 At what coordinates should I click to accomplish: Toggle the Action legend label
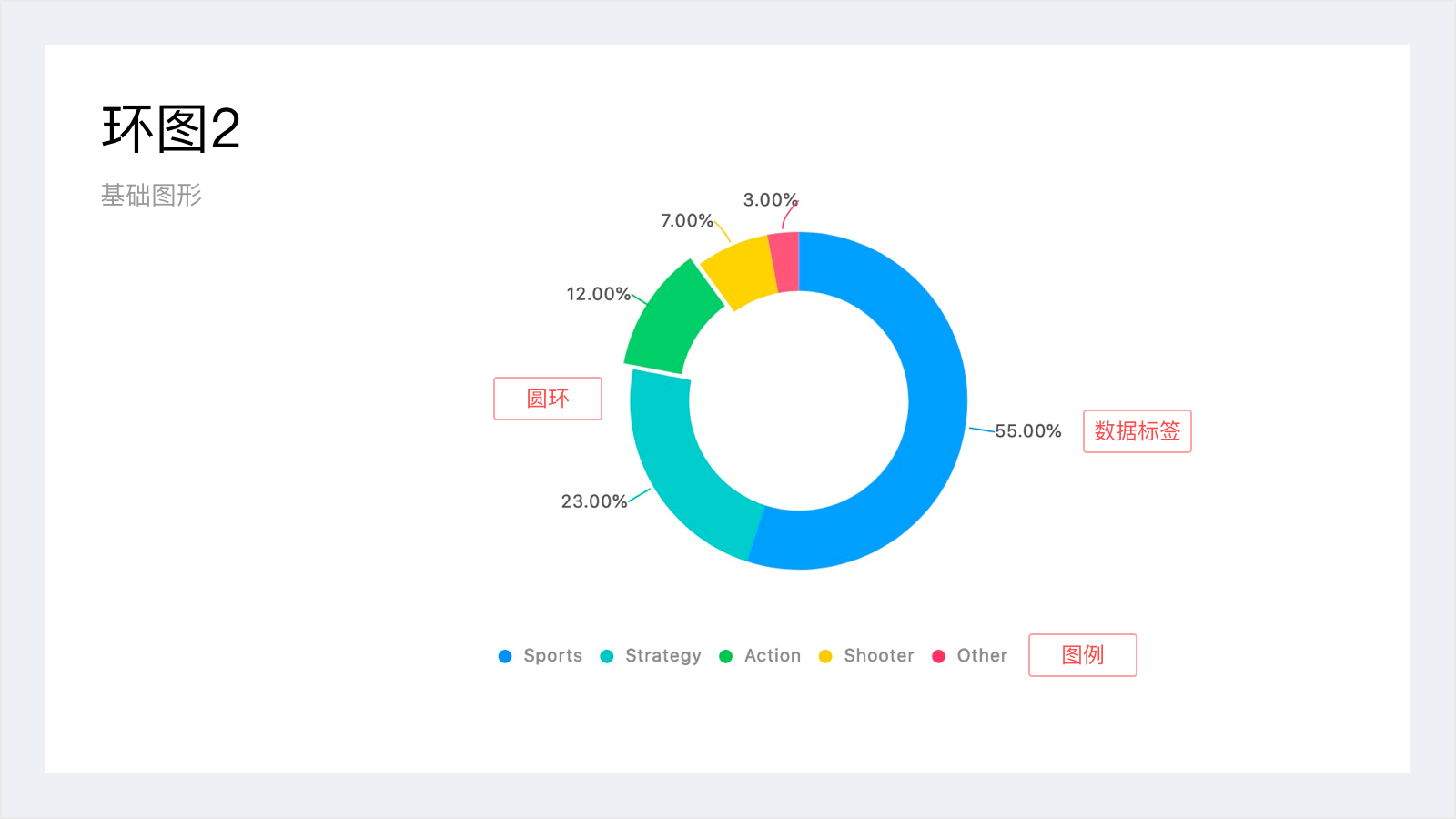(772, 656)
